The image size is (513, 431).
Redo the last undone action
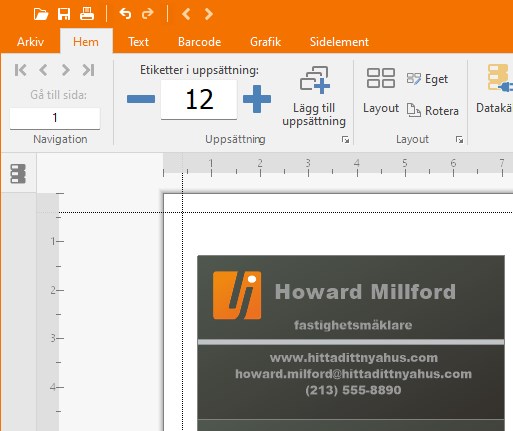tap(147, 14)
